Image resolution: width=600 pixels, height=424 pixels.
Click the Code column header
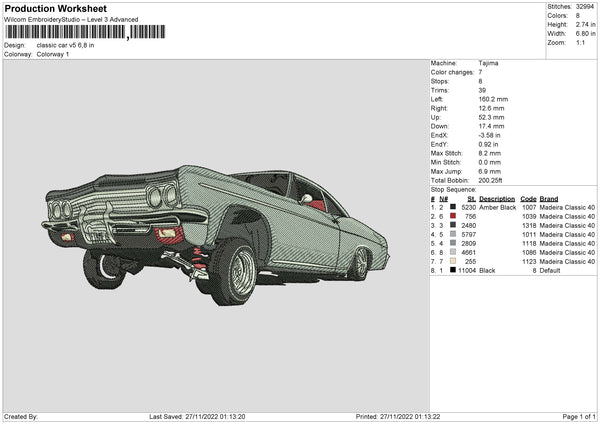528,198
